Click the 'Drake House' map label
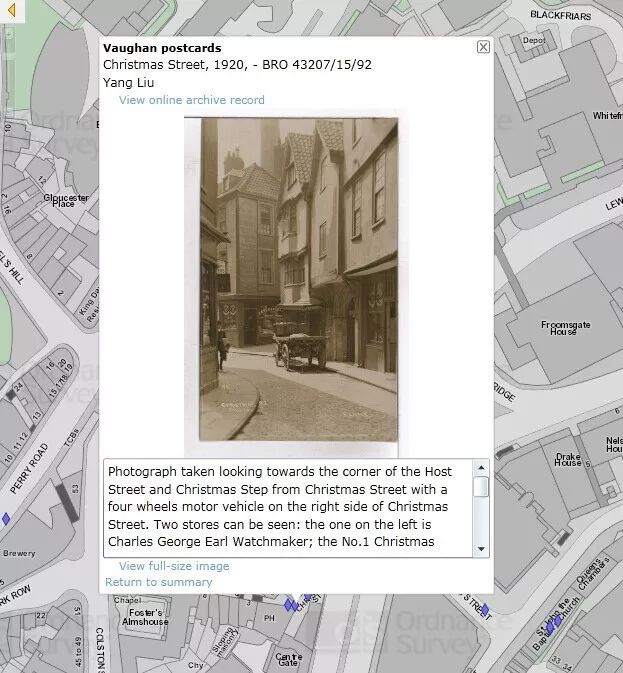Image resolution: width=623 pixels, height=673 pixels. click(x=568, y=459)
